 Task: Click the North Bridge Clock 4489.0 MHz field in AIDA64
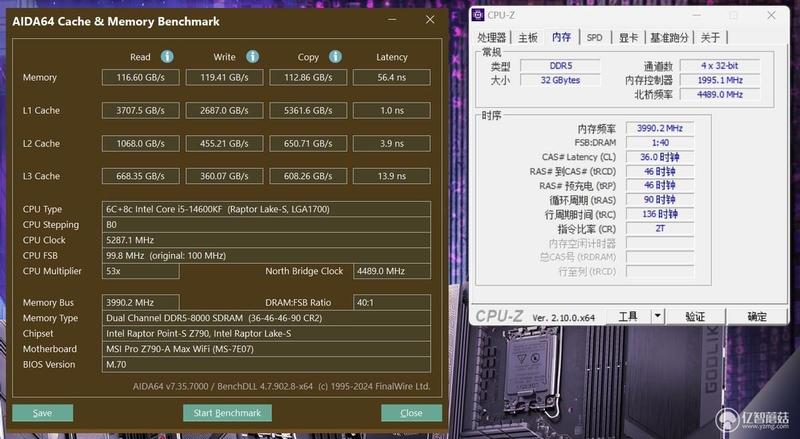392,271
